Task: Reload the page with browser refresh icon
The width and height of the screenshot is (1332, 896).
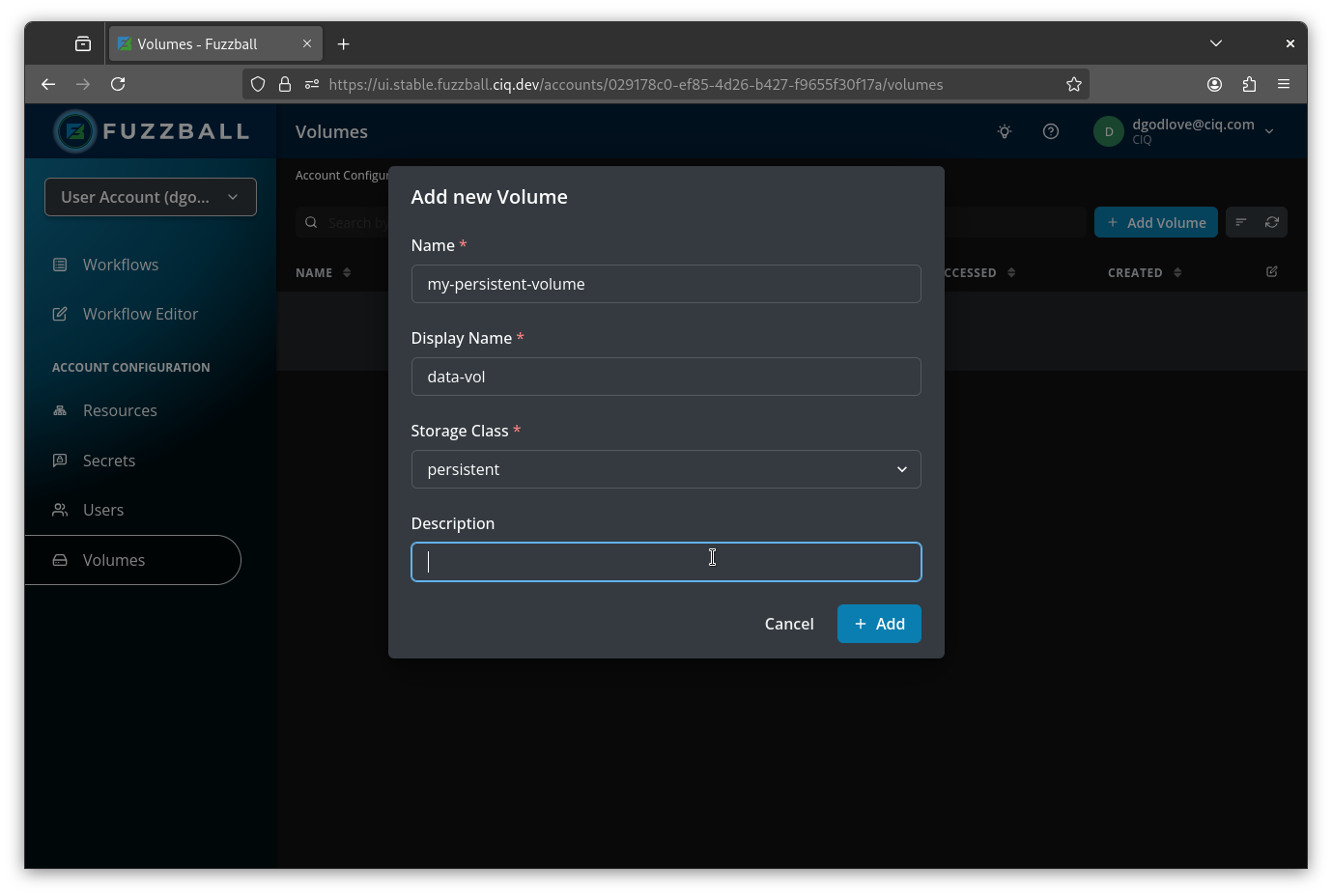Action: pyautogui.click(x=118, y=84)
